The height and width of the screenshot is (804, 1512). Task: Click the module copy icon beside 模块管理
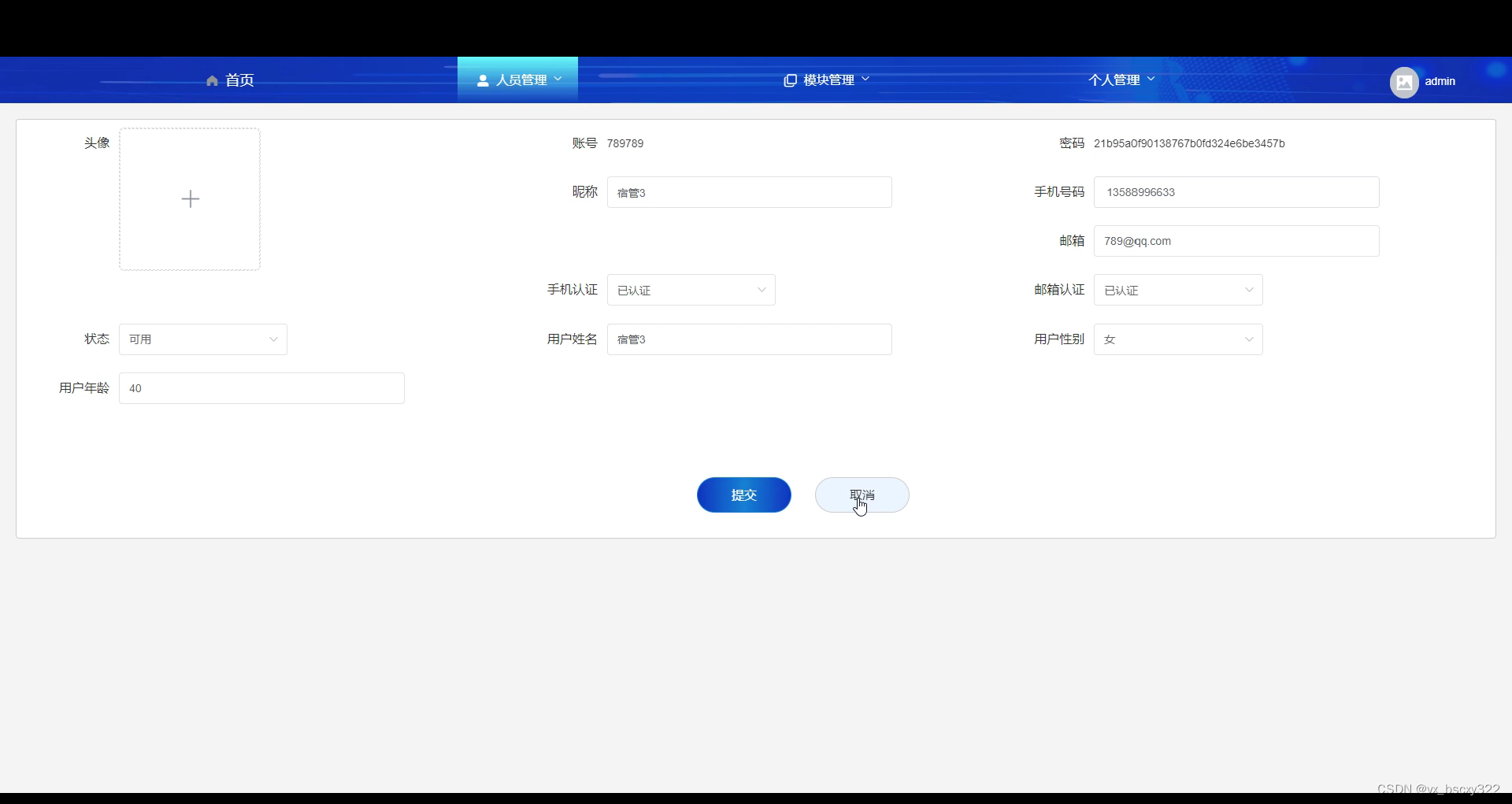click(x=790, y=80)
